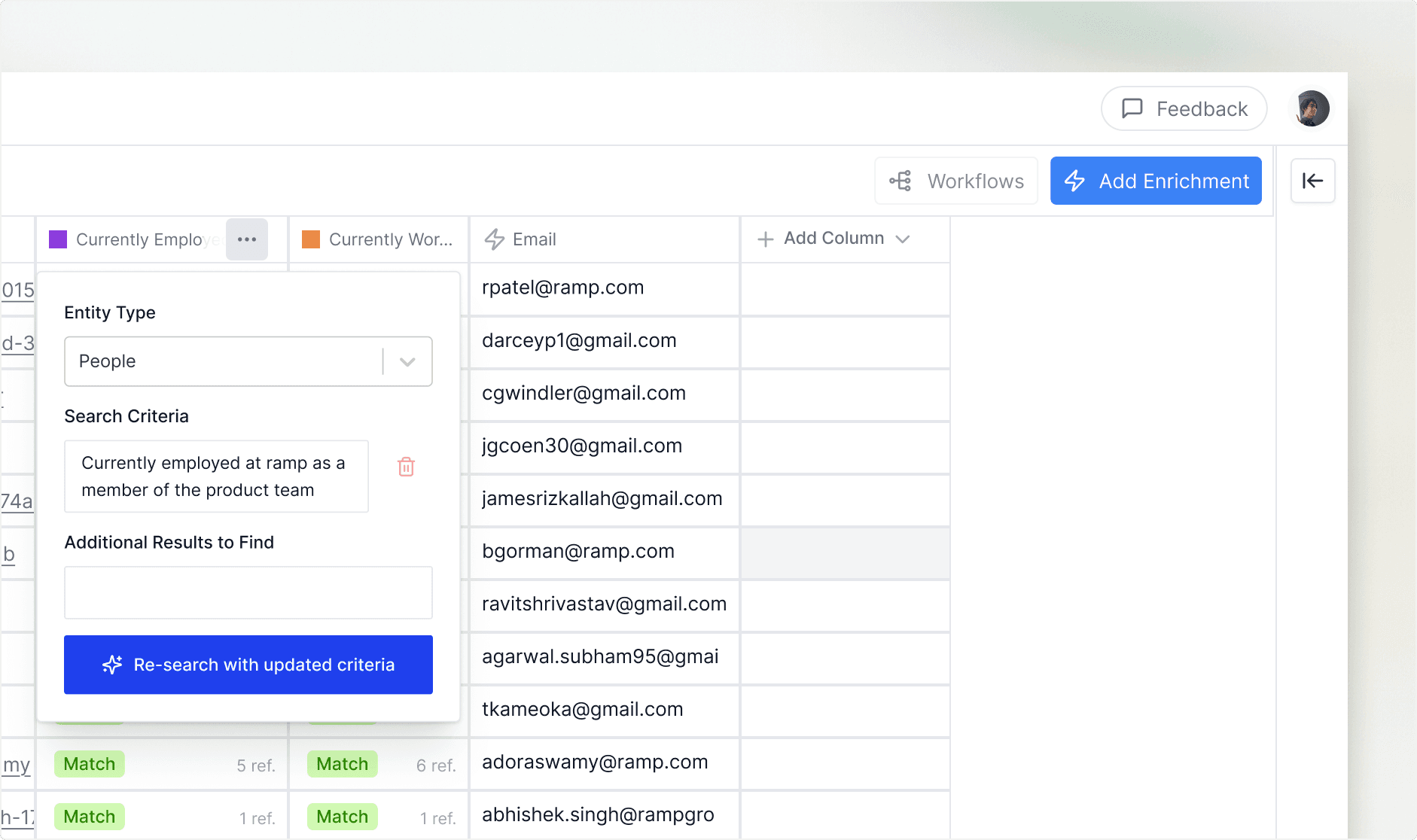This screenshot has height=840, width=1417.
Task: Select tkameoka@gmail.com email cell
Action: [605, 710]
